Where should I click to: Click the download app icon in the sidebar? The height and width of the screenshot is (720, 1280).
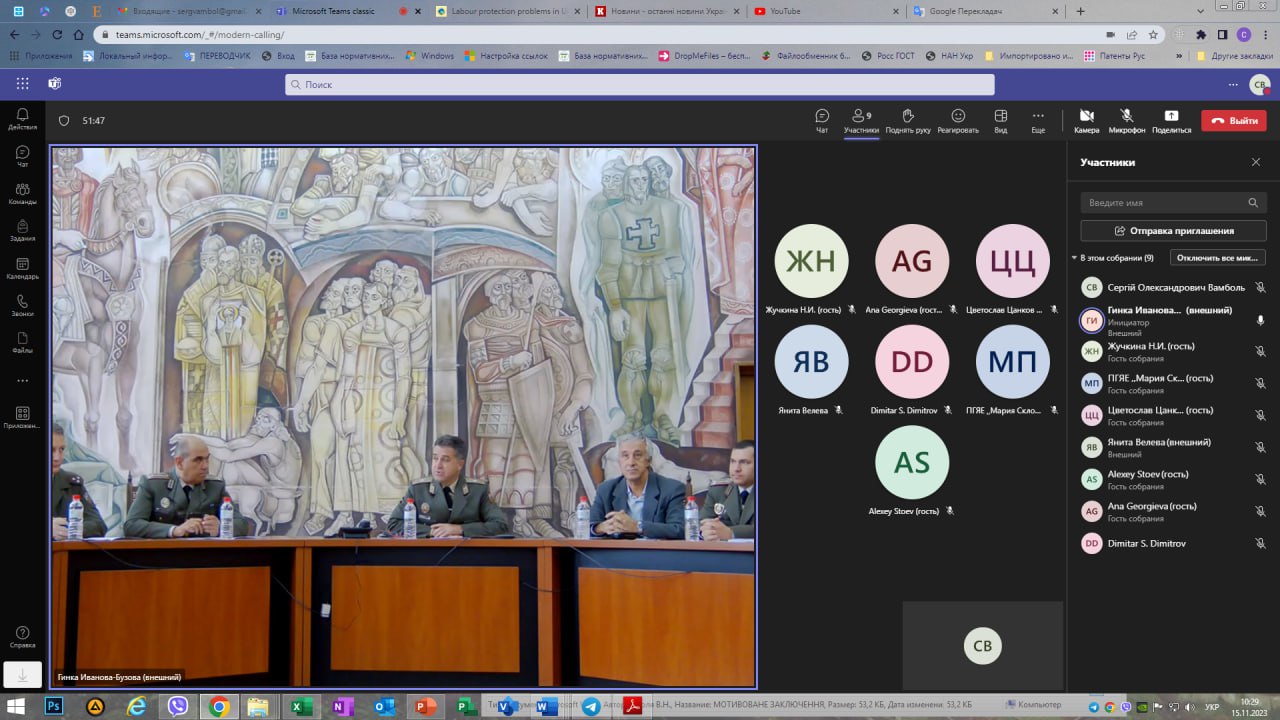(x=22, y=675)
